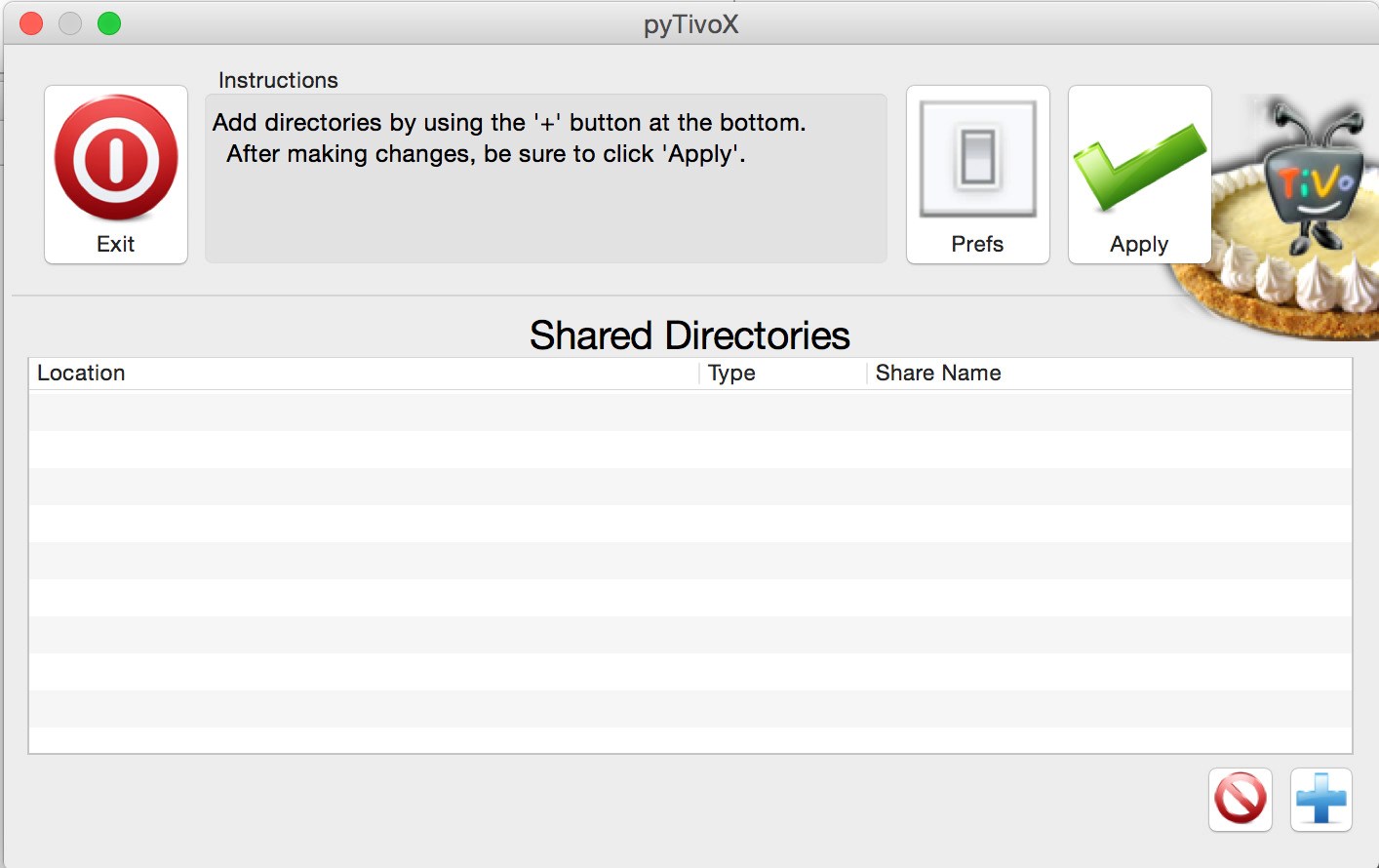Image resolution: width=1379 pixels, height=868 pixels.
Task: Click the grey minimize window button
Action: [70, 23]
